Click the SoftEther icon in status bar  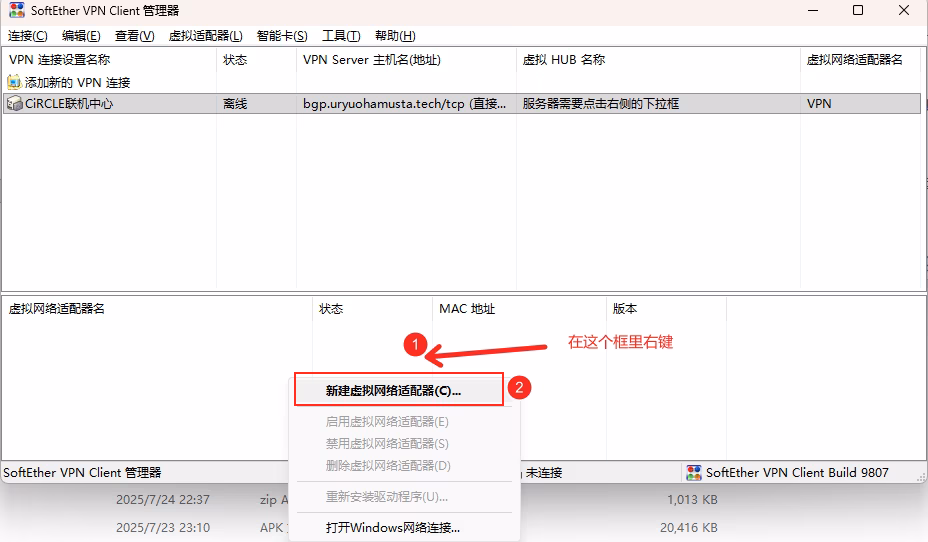694,472
